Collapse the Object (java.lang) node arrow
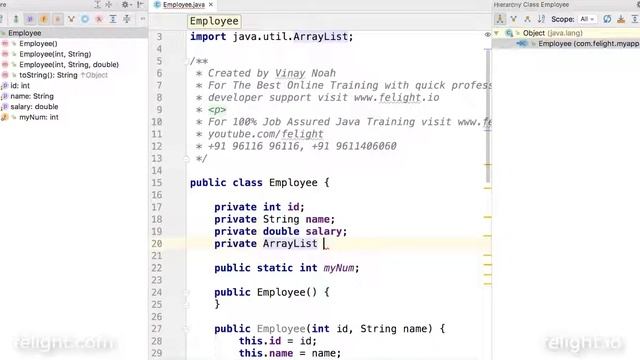The height and width of the screenshot is (360, 640). (497, 33)
